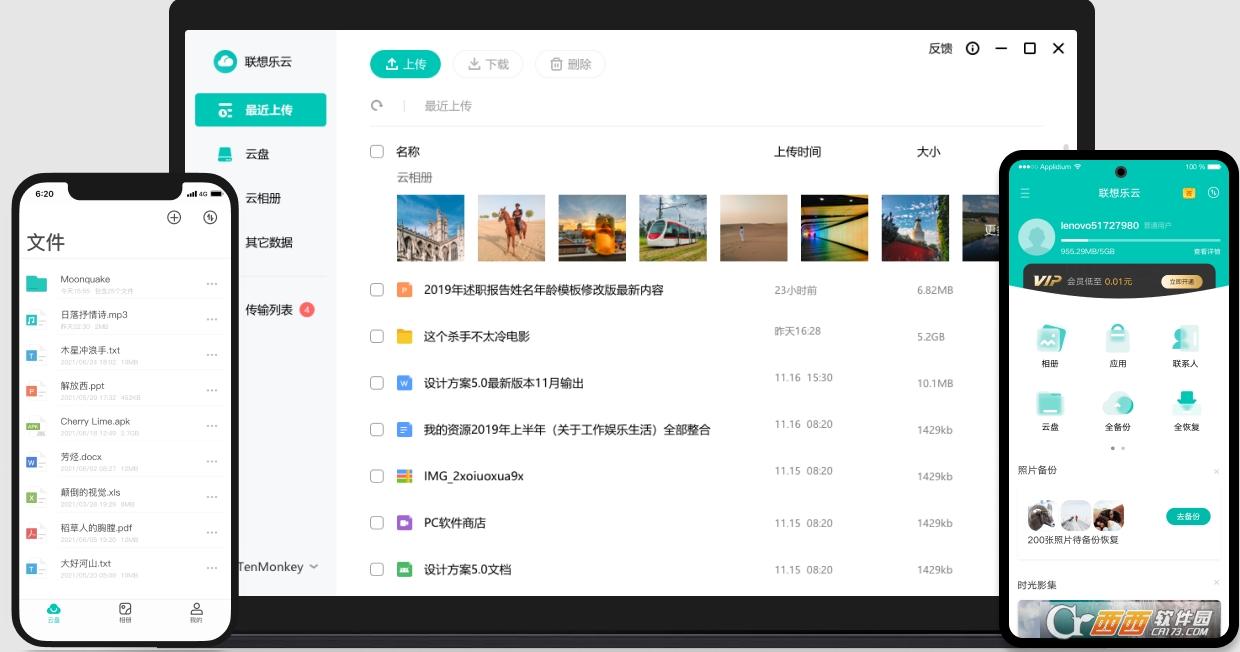Open more options for 颠倒的视觉.xls
Screen dimensions: 1240x652
point(212,497)
